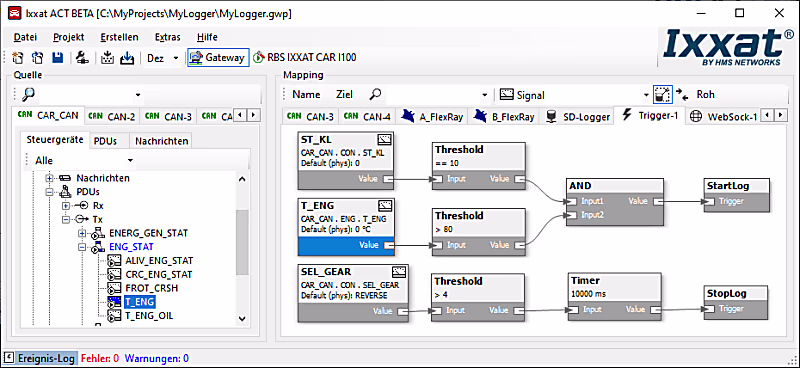This screenshot has width=800, height=368.
Task: Expand the Nachrichten tree node
Action: (x=49, y=178)
